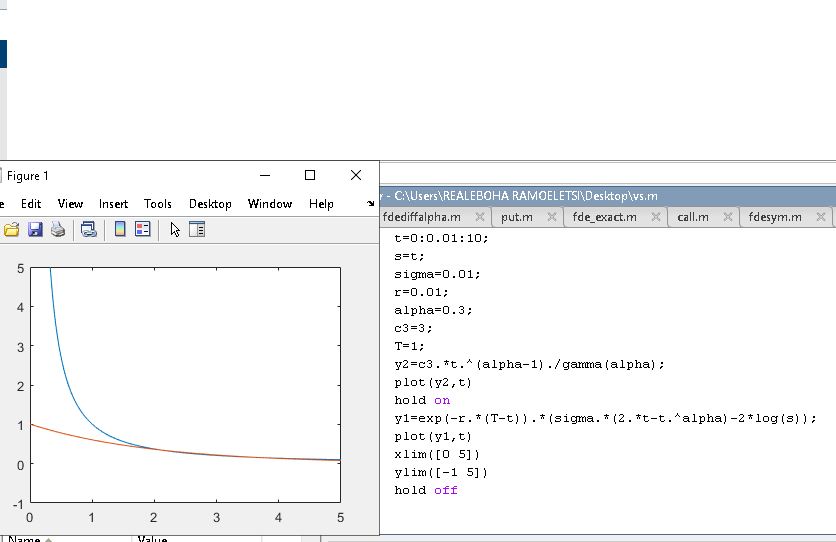The height and width of the screenshot is (542, 836).
Task: Activate Edit Plot arrow tool
Action: pos(175,230)
